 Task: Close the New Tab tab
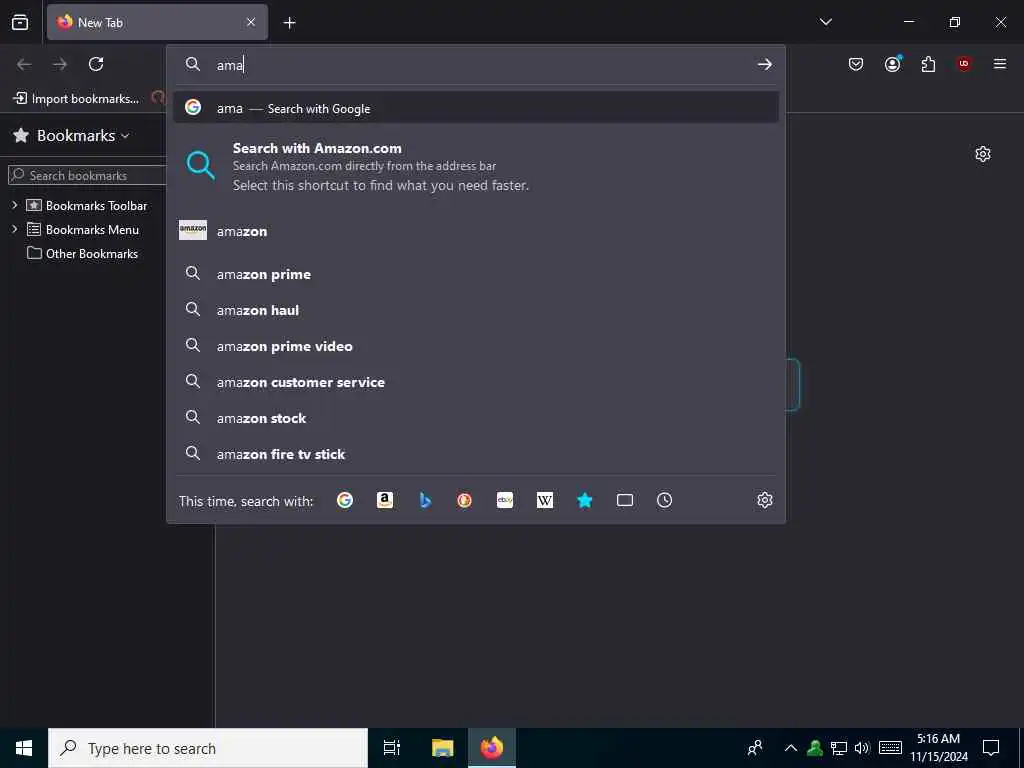point(251,22)
